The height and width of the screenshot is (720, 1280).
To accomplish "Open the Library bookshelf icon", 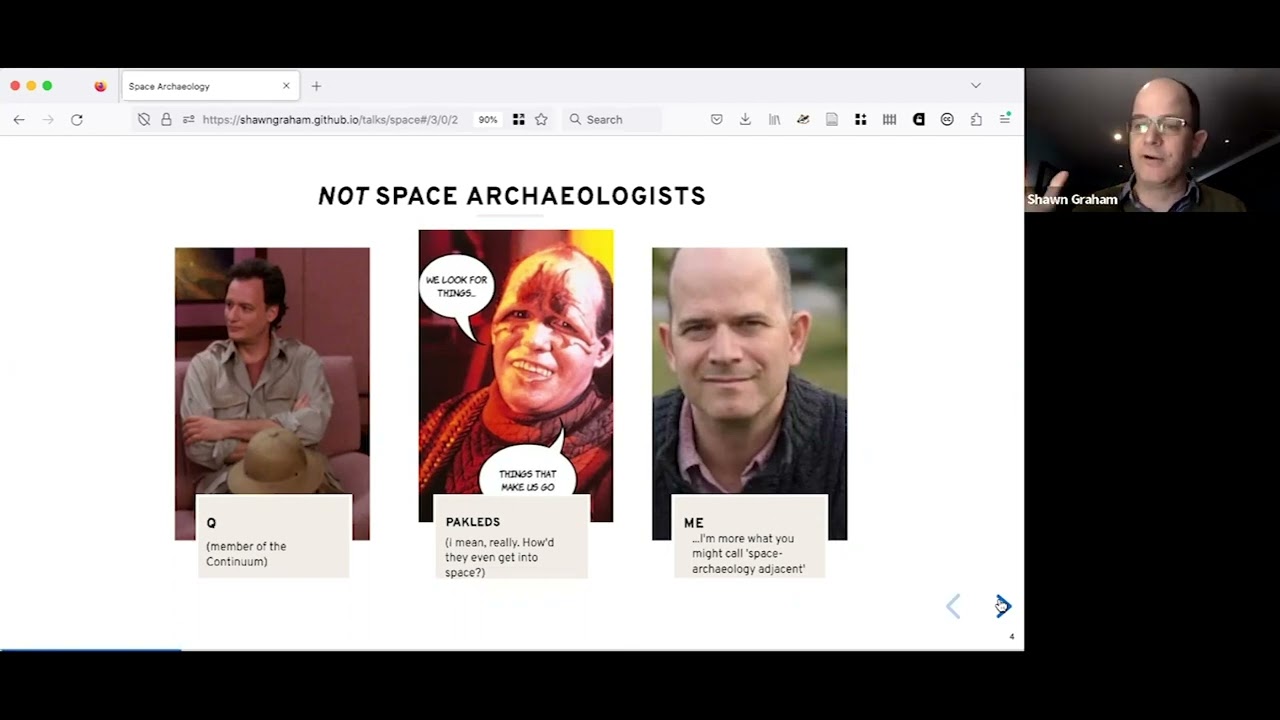I will coord(774,119).
